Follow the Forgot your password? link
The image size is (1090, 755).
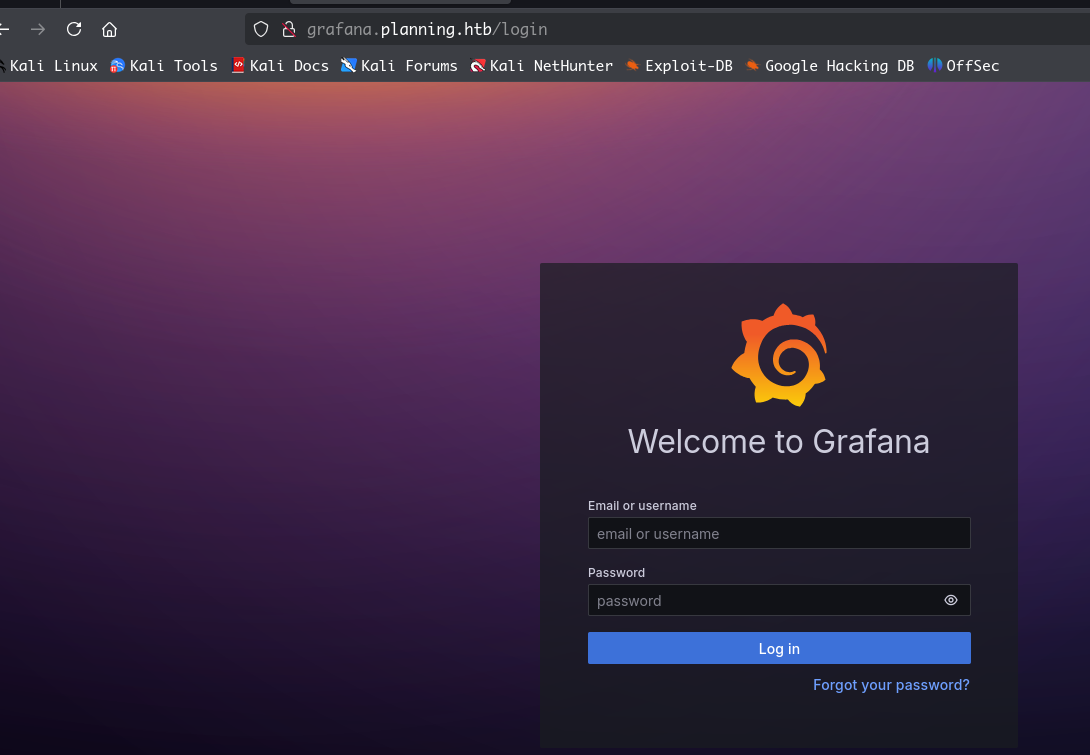point(891,685)
